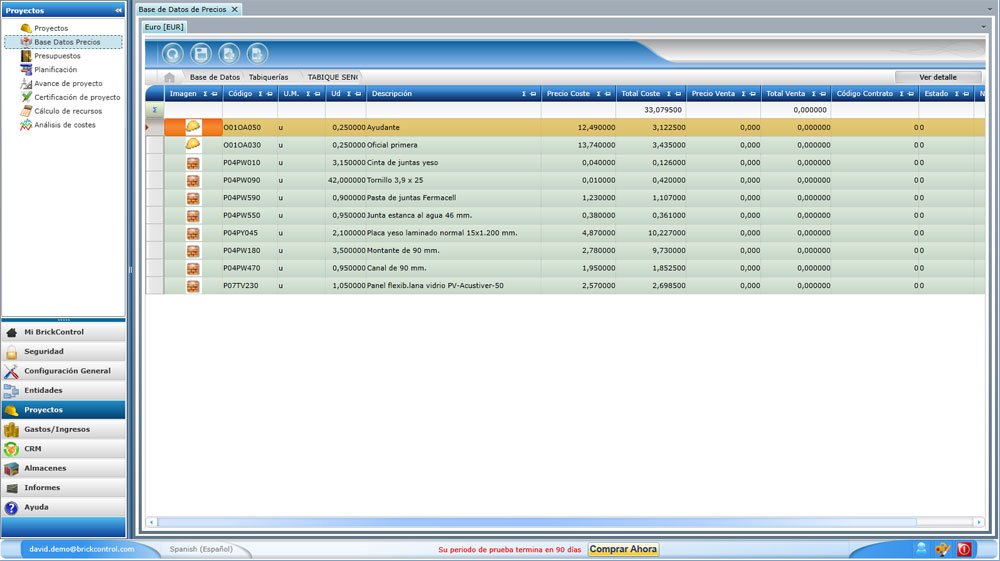The width and height of the screenshot is (1000, 561).
Task: Open Seguridad navigation section
Action: 63,351
